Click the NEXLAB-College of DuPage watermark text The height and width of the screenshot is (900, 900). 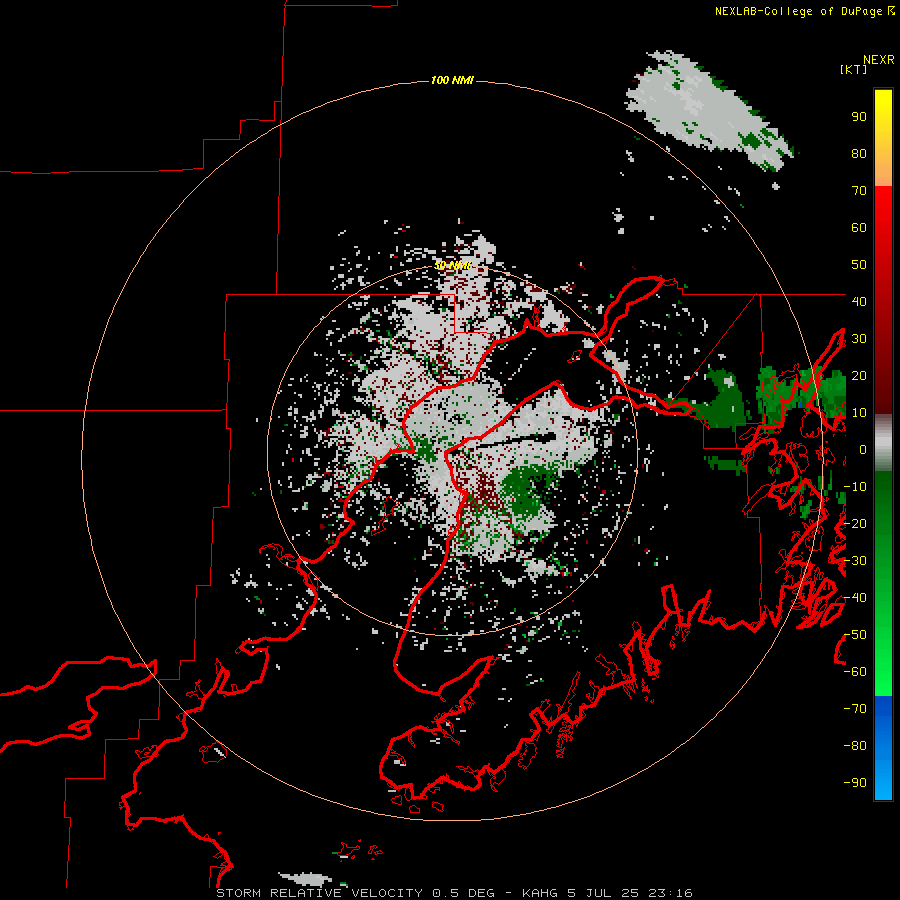point(804,11)
